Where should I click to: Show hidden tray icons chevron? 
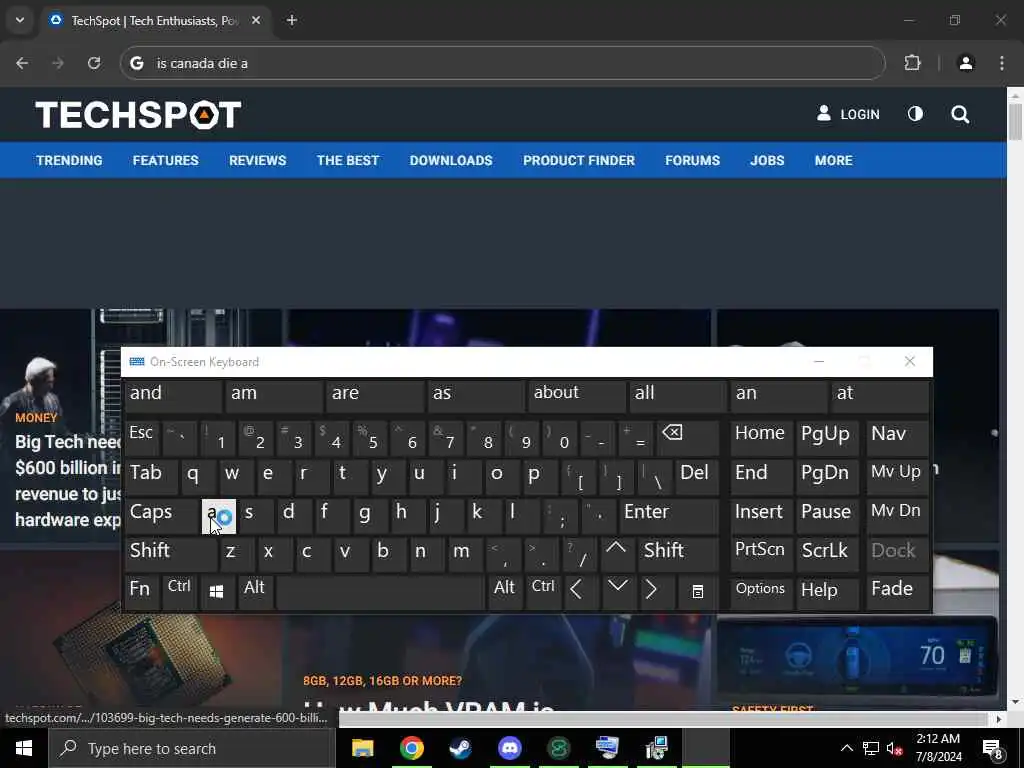pyautogui.click(x=846, y=748)
